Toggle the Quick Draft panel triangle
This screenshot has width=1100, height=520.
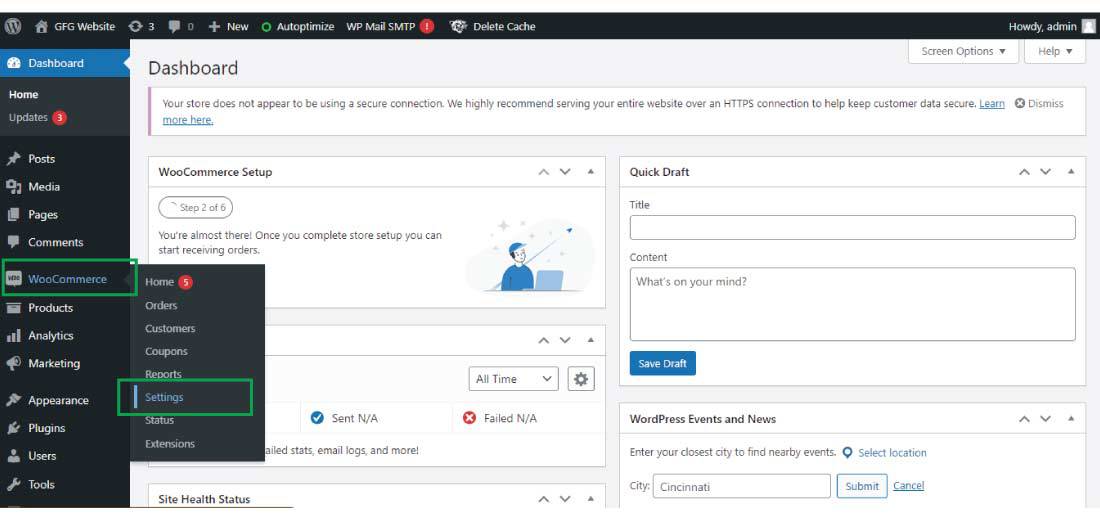point(1071,172)
